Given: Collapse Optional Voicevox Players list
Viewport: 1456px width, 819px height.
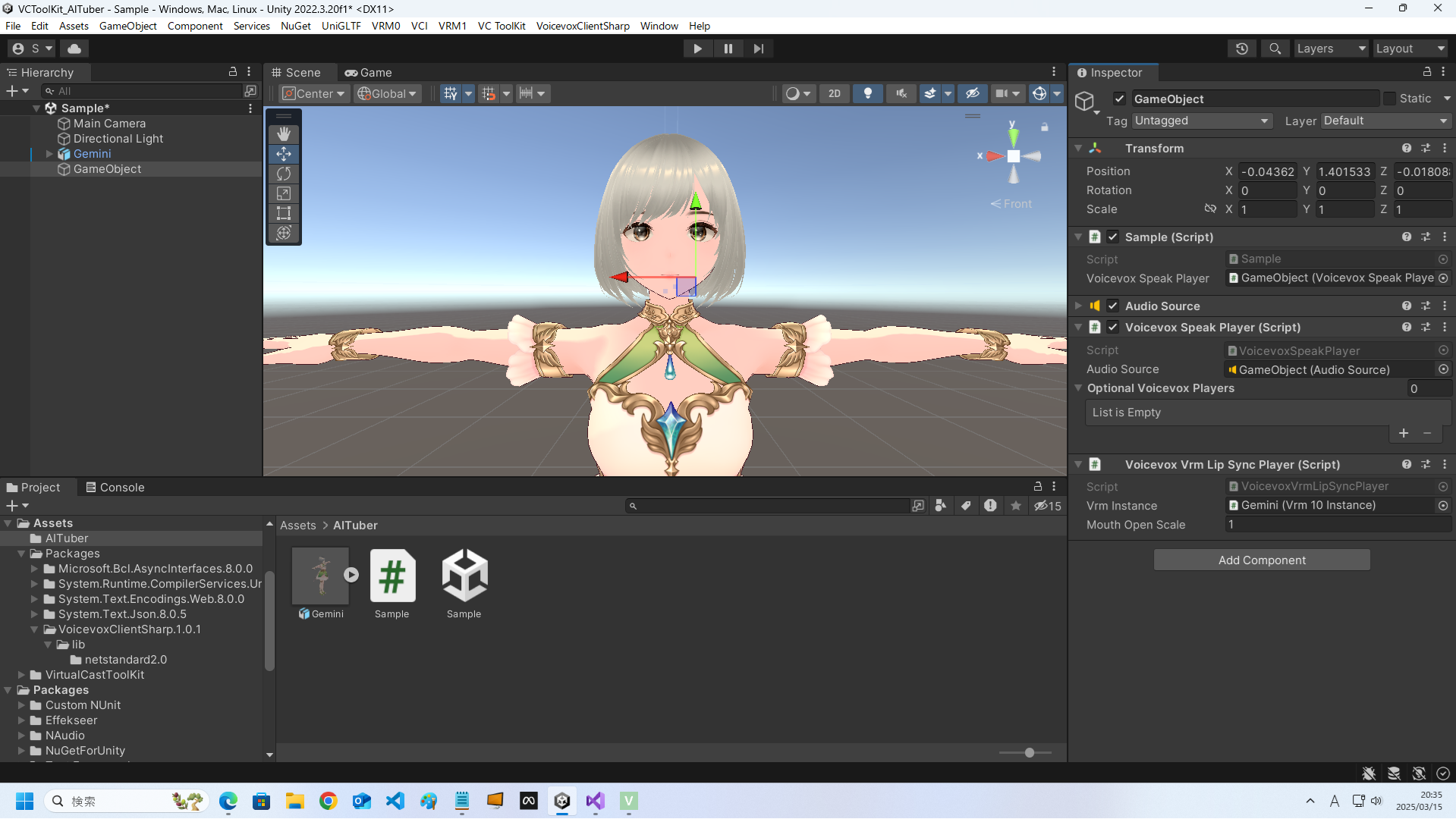Looking at the screenshot, I should (x=1078, y=388).
